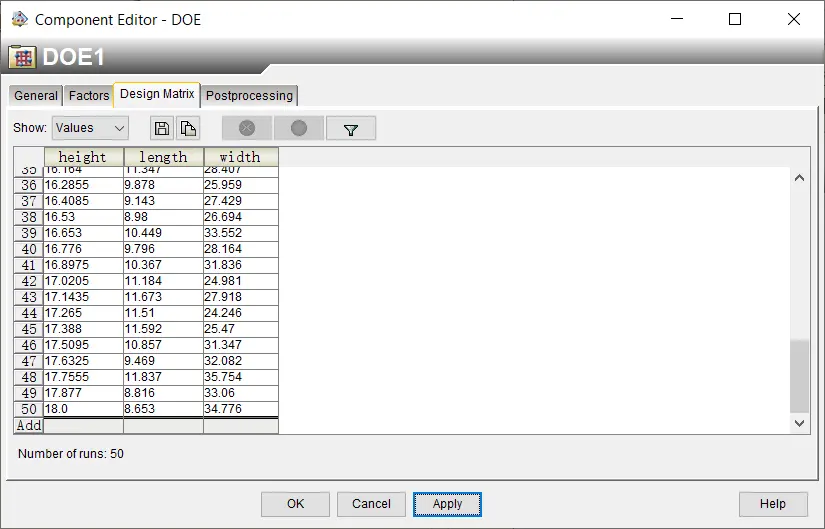Switch to the General tab
The width and height of the screenshot is (825, 529).
pos(36,96)
